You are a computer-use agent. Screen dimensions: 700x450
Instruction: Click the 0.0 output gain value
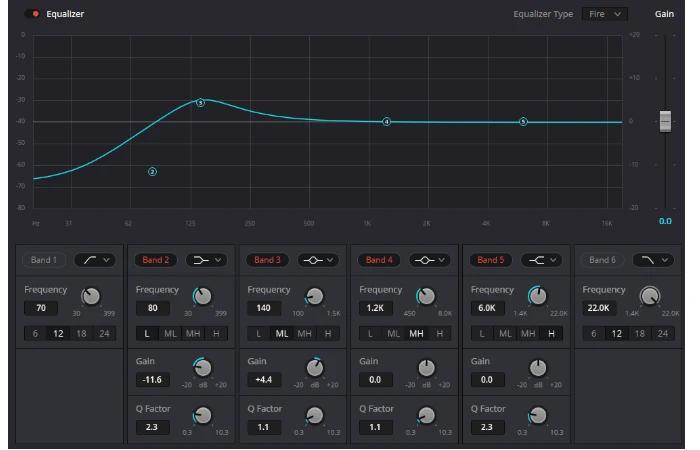point(665,221)
